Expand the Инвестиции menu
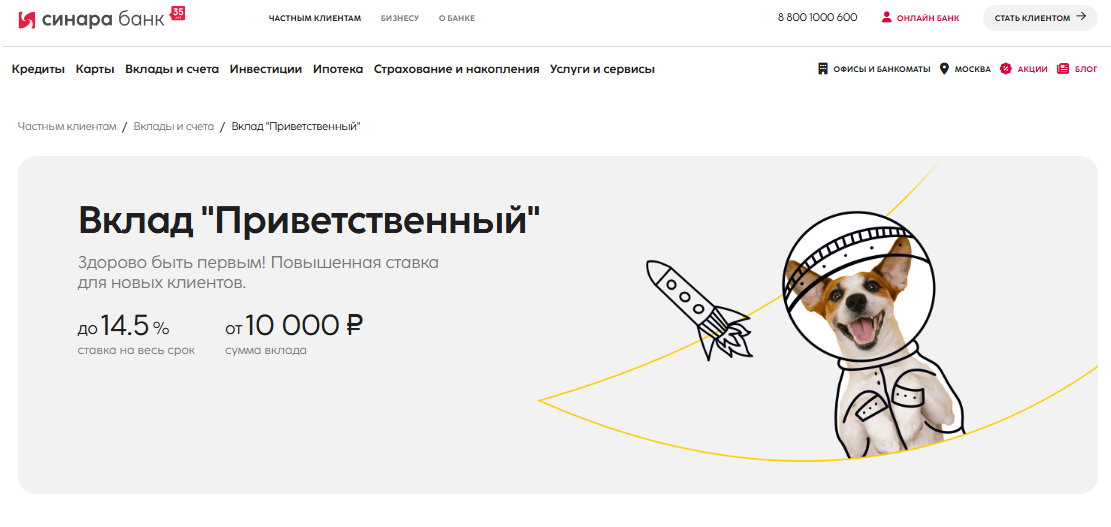Image resolution: width=1111 pixels, height=527 pixels. click(x=266, y=69)
